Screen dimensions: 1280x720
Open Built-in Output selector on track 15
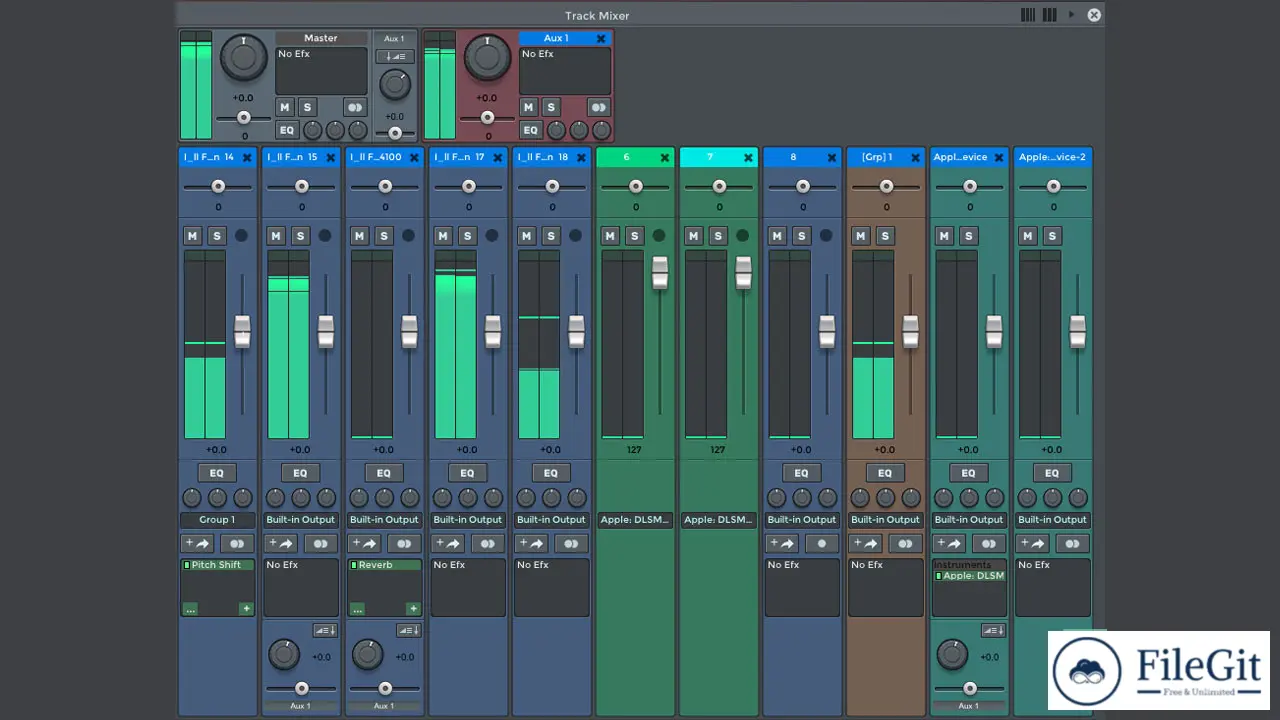[301, 520]
